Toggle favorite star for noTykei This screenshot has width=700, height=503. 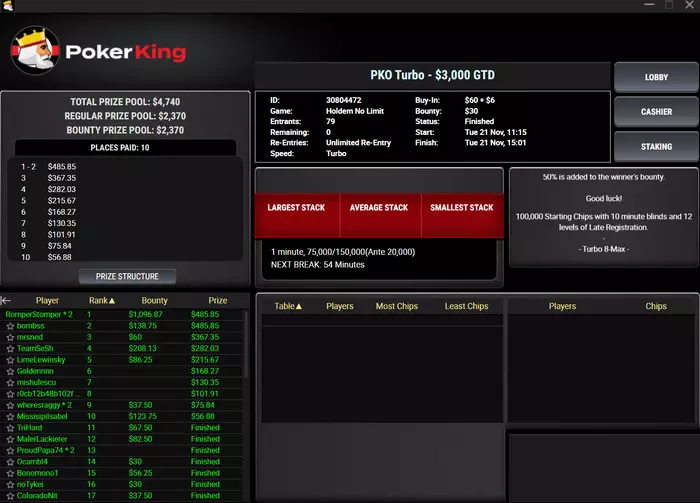point(10,485)
